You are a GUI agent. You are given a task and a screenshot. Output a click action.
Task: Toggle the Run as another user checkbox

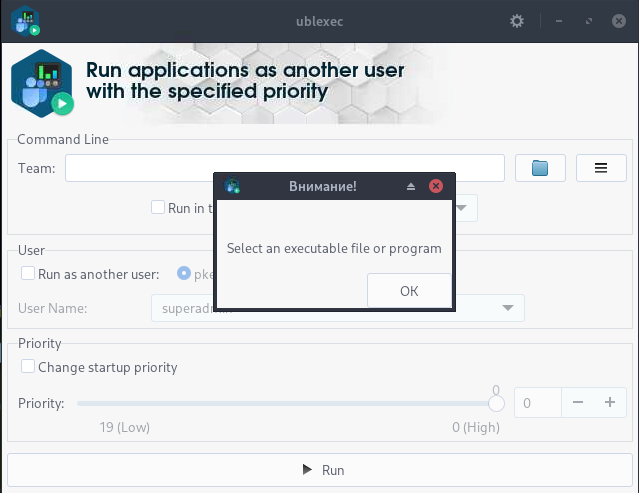coord(28,273)
